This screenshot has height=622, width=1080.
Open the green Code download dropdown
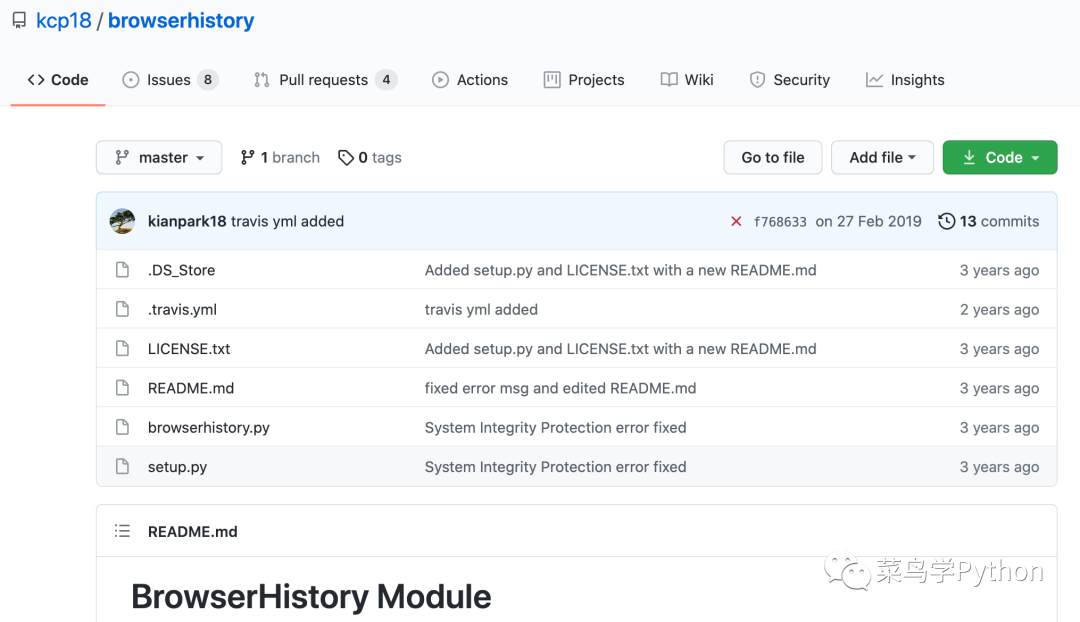coord(1000,158)
